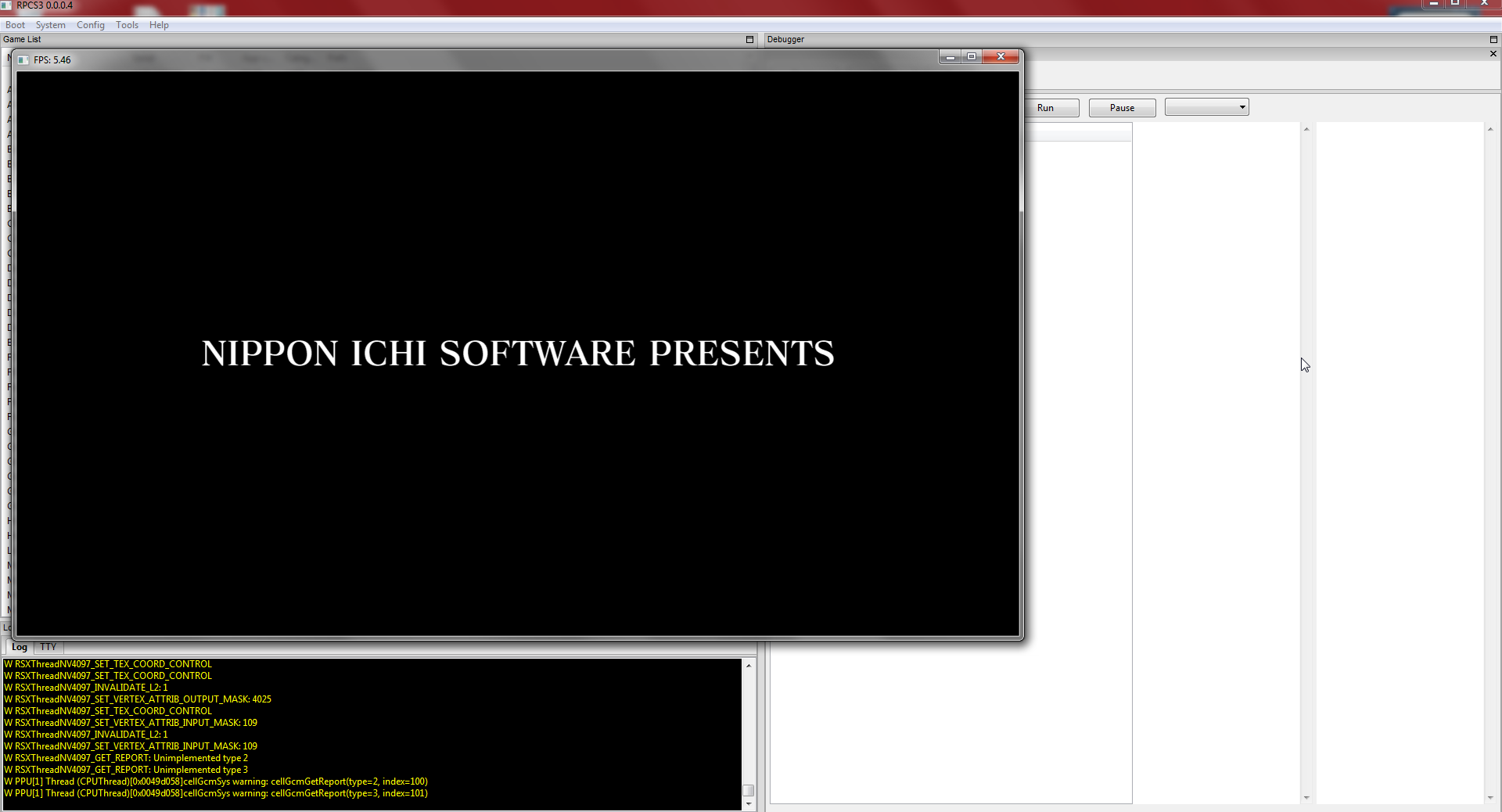The width and height of the screenshot is (1502, 812).
Task: Open the Tools menu
Action: 127,25
